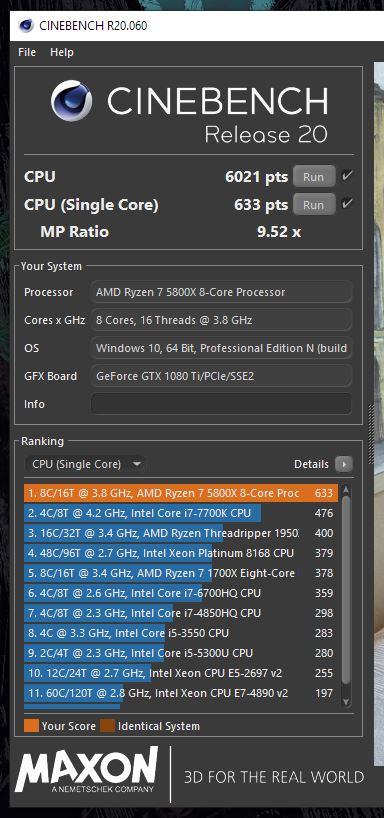Select the Xeon E7-4890 v2 ranking entry
The image size is (384, 818).
pos(181,693)
